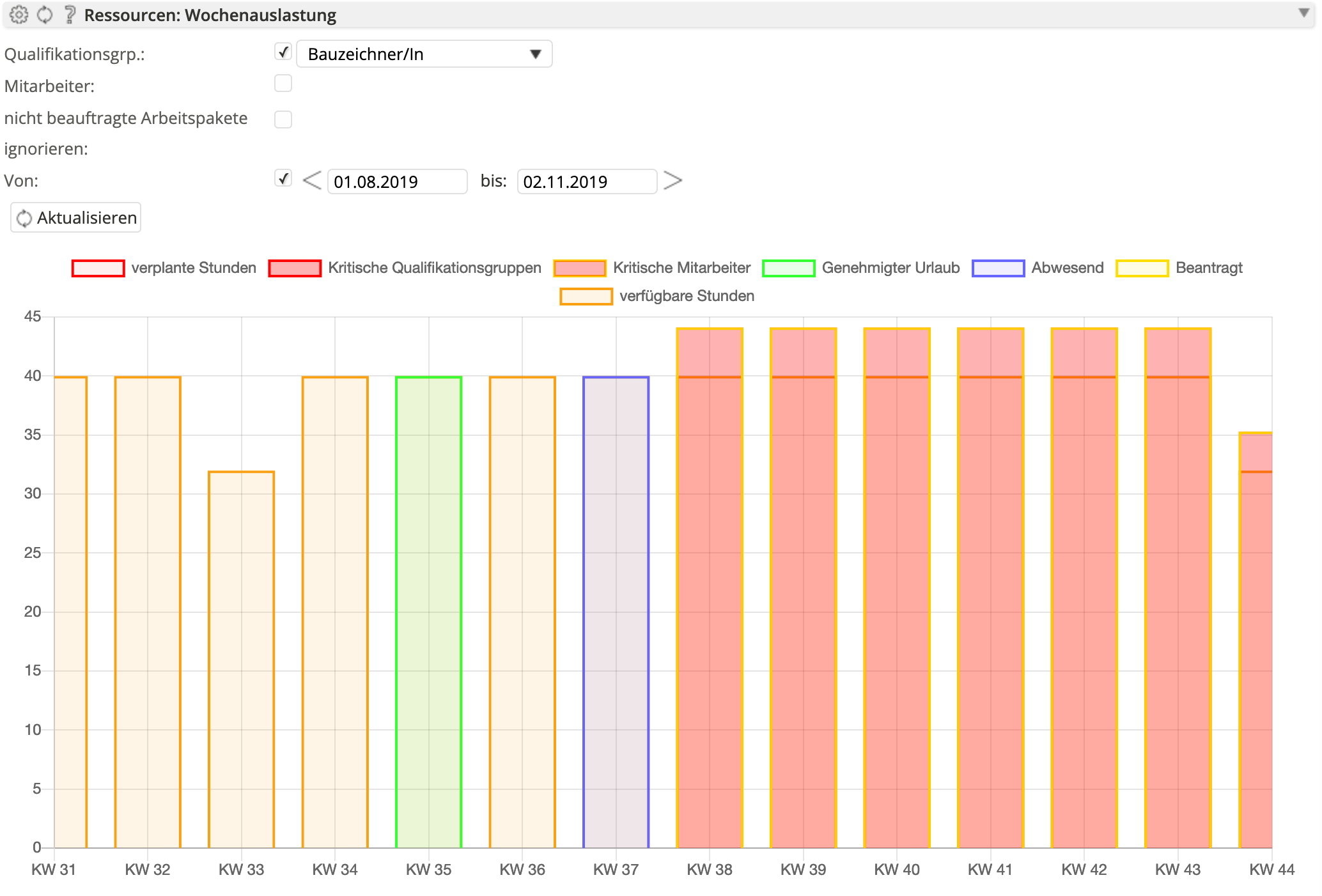Enable the Mitarbeiter checkbox
The height and width of the screenshot is (896, 1322).
pos(283,84)
